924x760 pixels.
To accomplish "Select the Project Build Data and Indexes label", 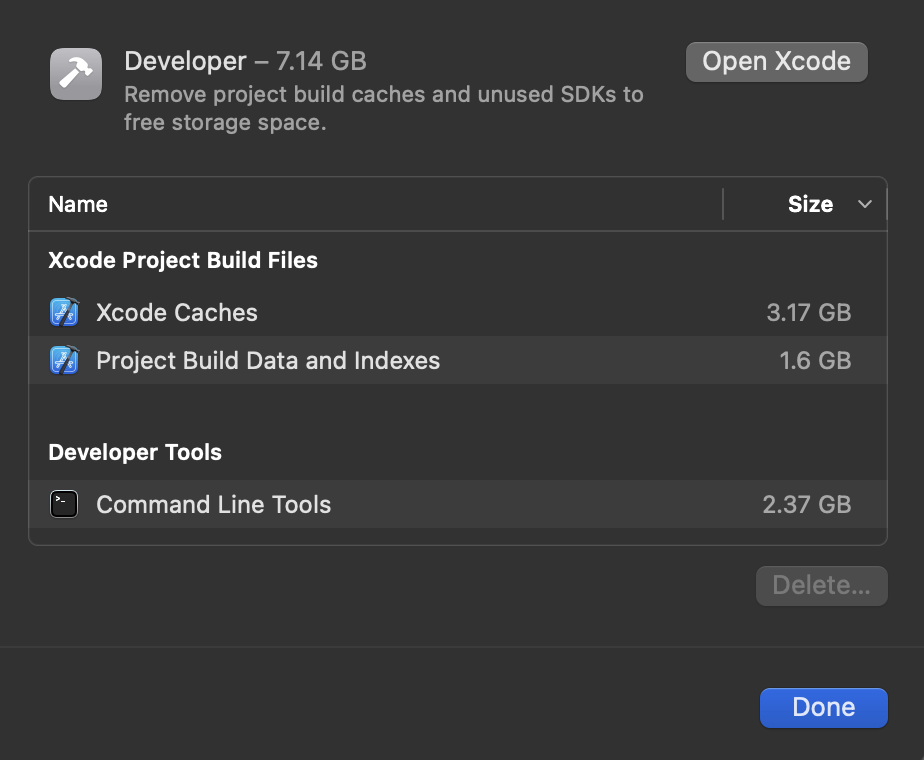I will point(268,360).
